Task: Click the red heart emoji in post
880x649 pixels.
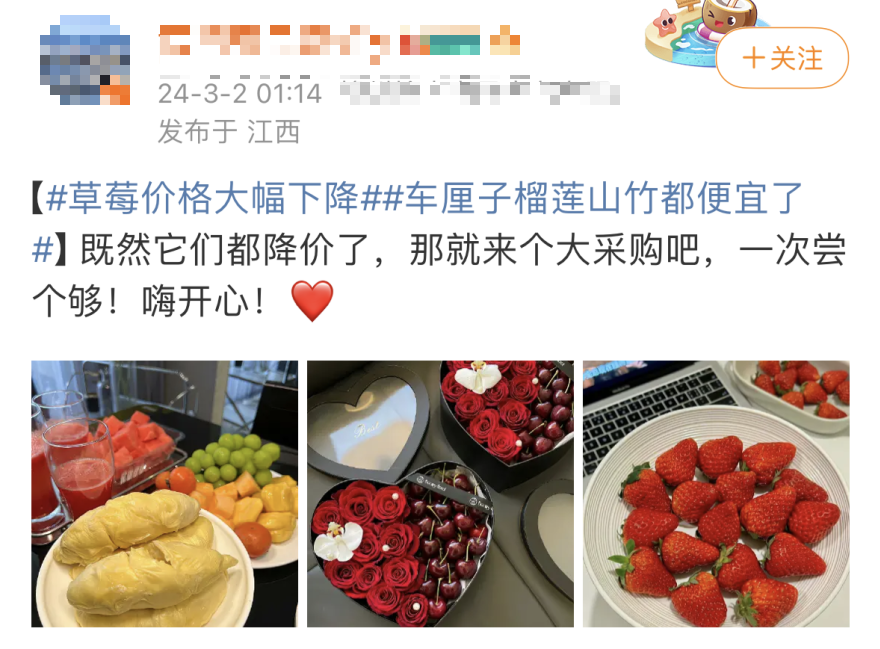Action: tap(313, 301)
